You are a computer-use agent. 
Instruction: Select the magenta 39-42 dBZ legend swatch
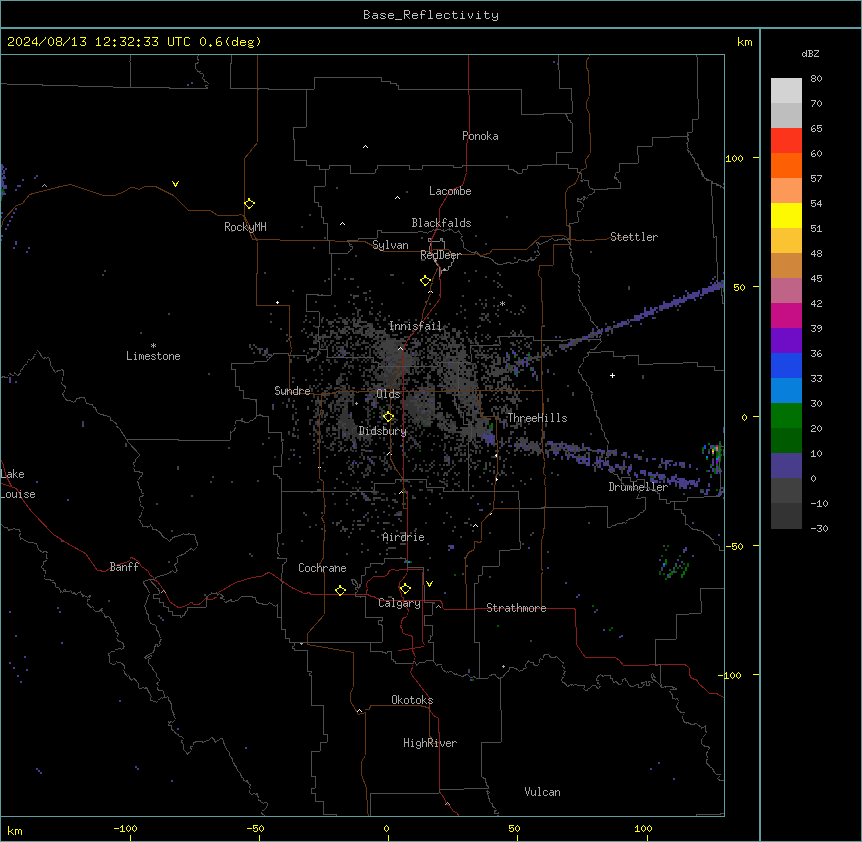[x=786, y=315]
